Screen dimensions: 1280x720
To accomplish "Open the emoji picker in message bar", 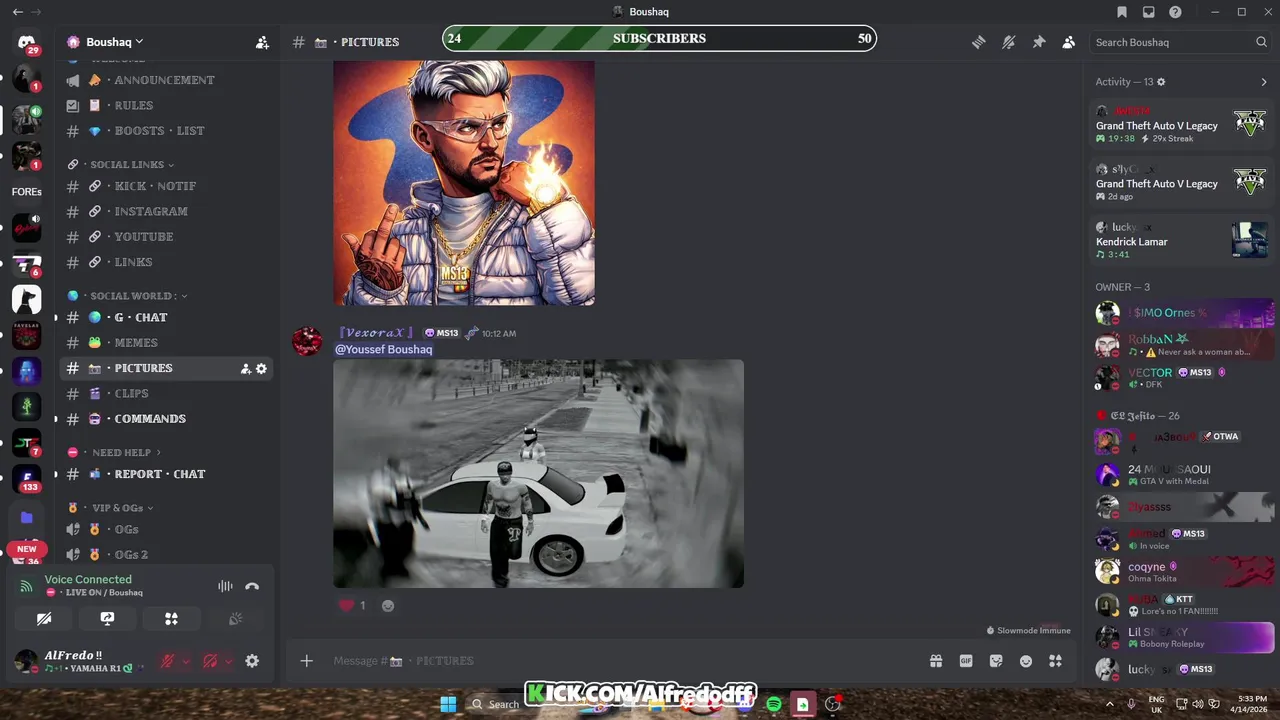I will [1025, 661].
